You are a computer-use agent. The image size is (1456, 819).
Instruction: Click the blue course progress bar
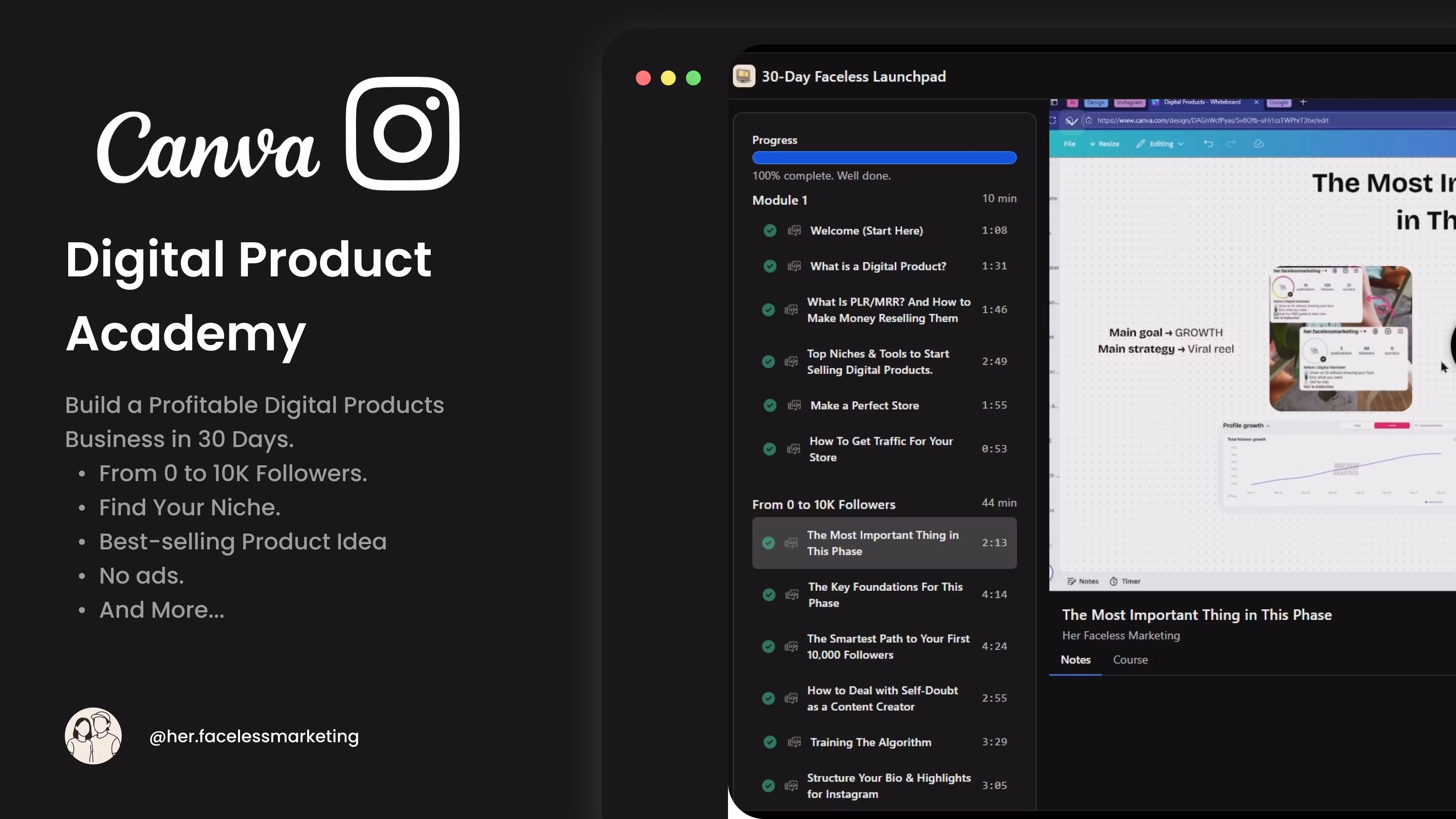[x=884, y=158]
